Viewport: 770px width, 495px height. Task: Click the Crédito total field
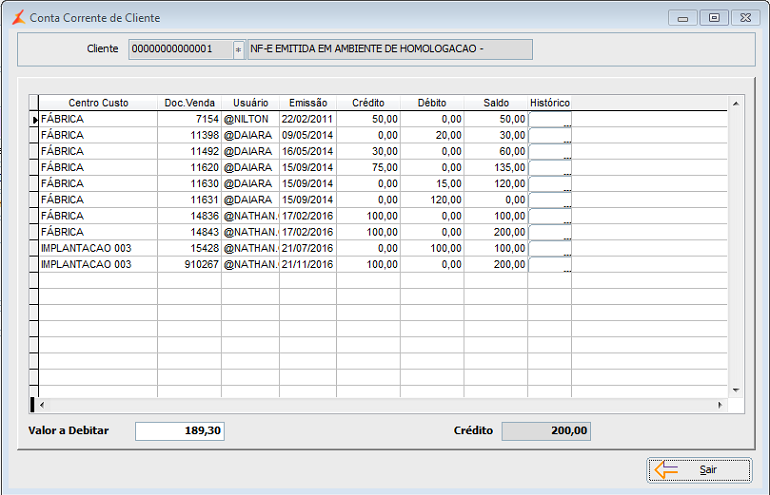pyautogui.click(x=546, y=431)
